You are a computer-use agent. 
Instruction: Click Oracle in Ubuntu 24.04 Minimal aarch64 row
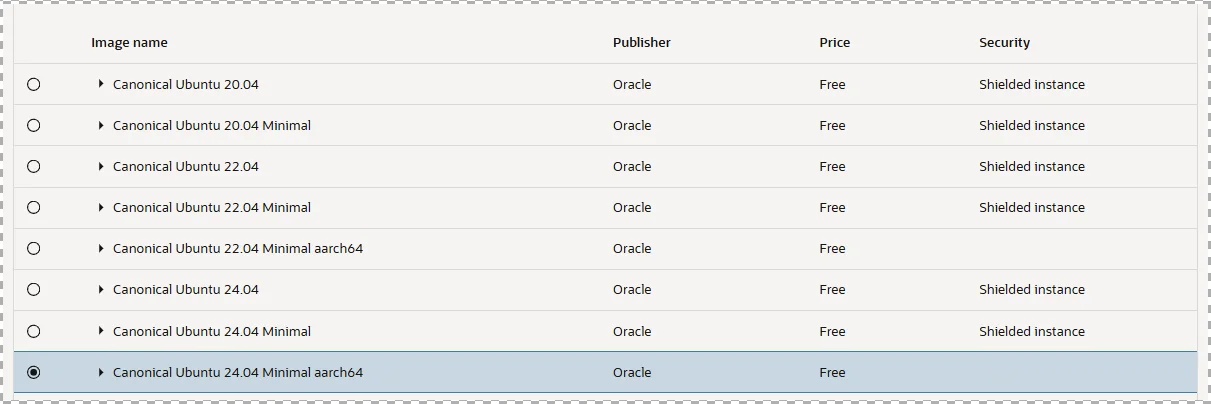(x=632, y=373)
